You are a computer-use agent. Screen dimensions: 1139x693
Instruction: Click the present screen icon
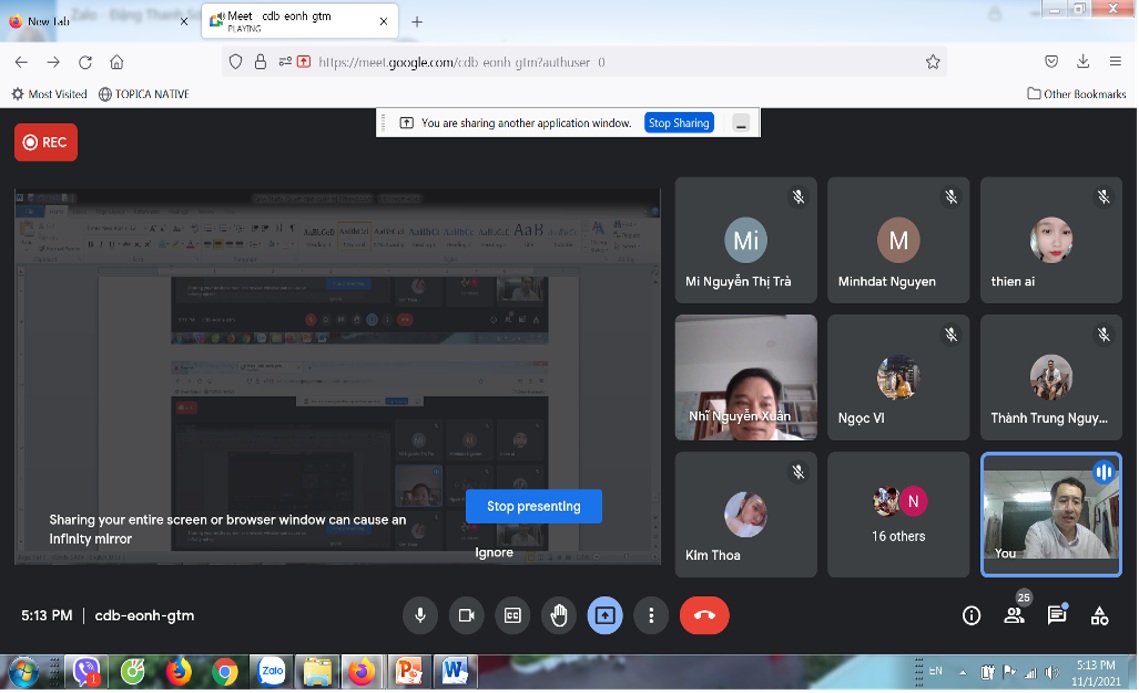[x=605, y=615]
